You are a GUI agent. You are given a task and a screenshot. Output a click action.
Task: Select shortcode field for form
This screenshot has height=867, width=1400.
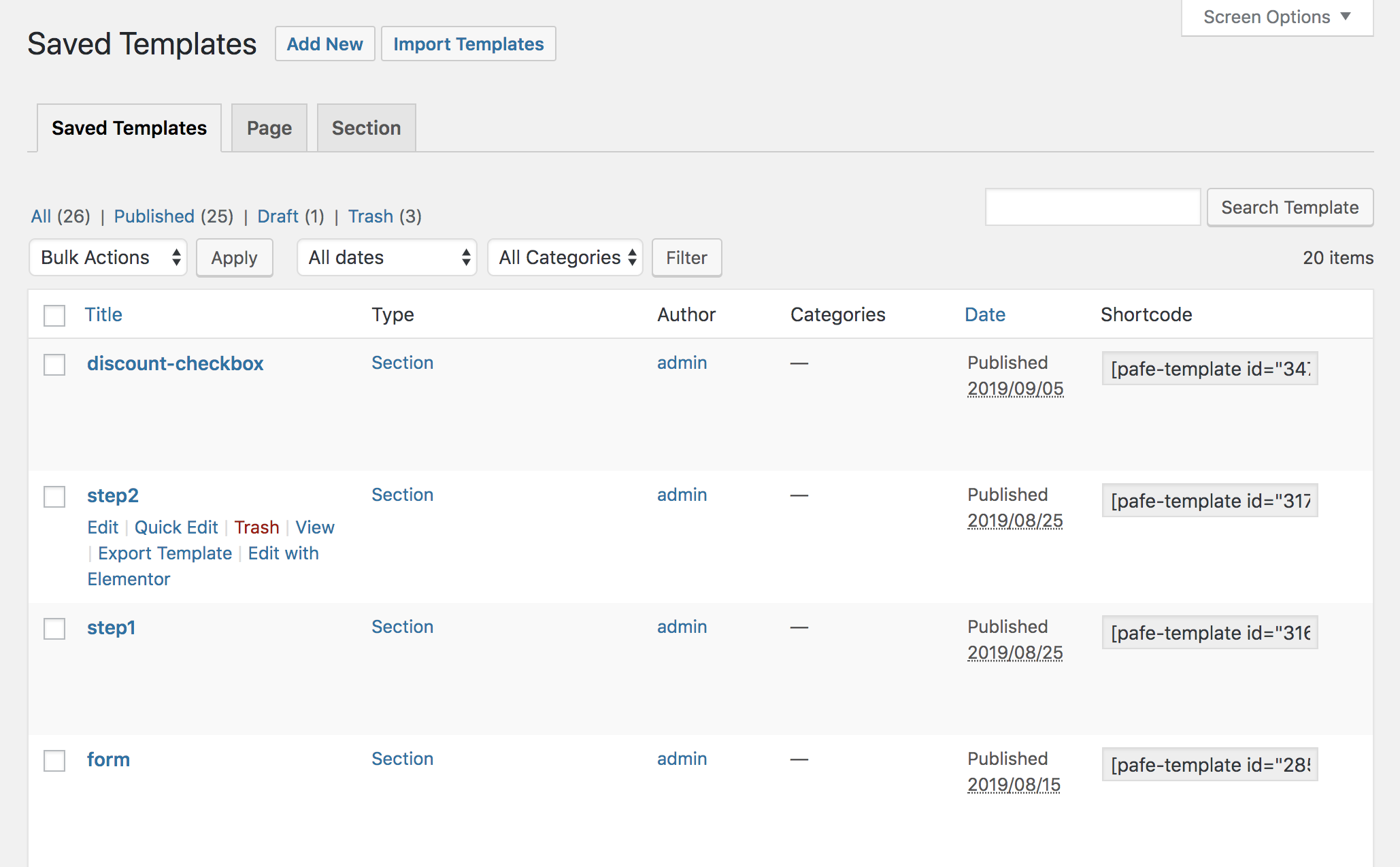tap(1210, 764)
